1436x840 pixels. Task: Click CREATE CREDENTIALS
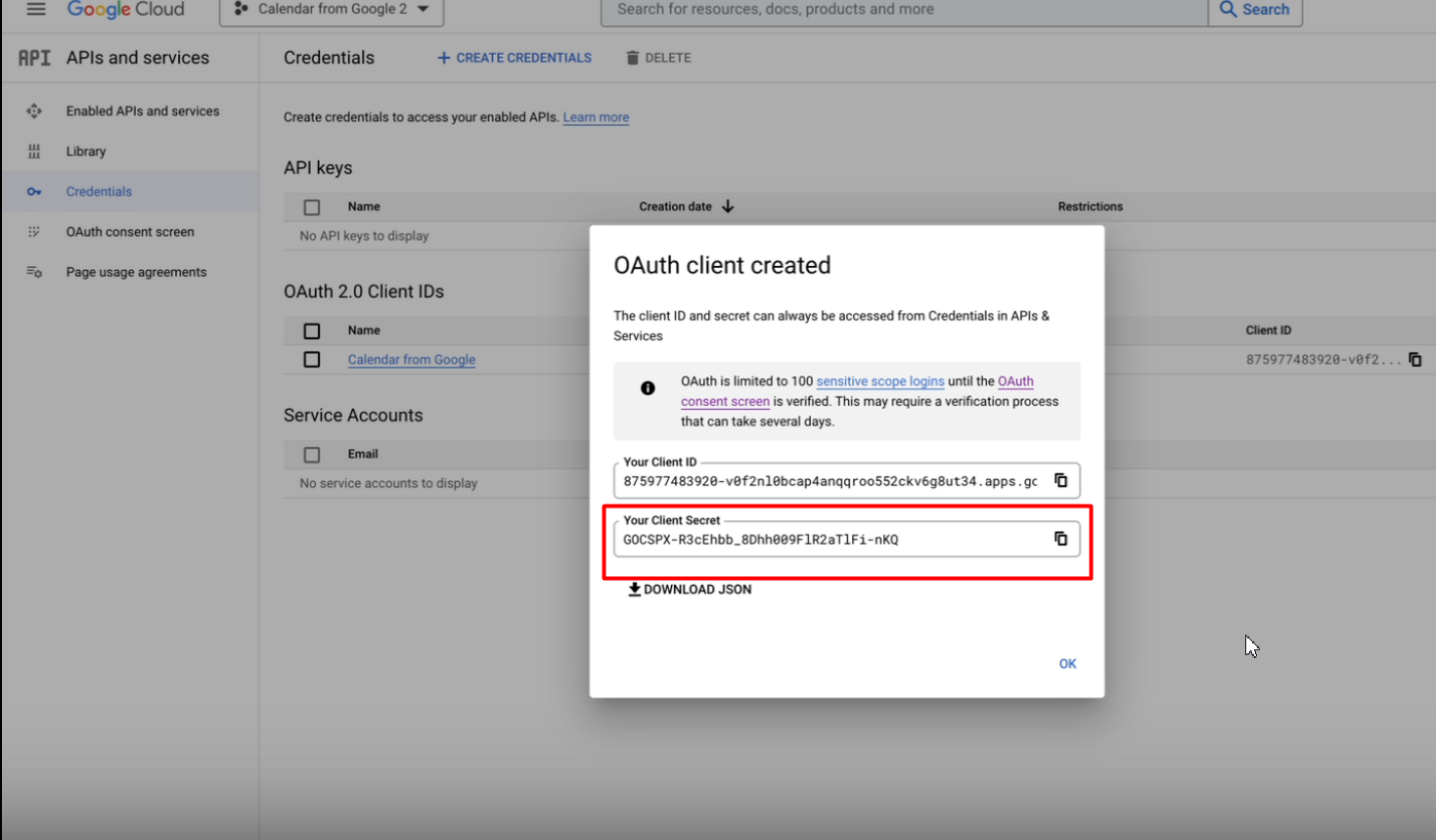click(515, 58)
